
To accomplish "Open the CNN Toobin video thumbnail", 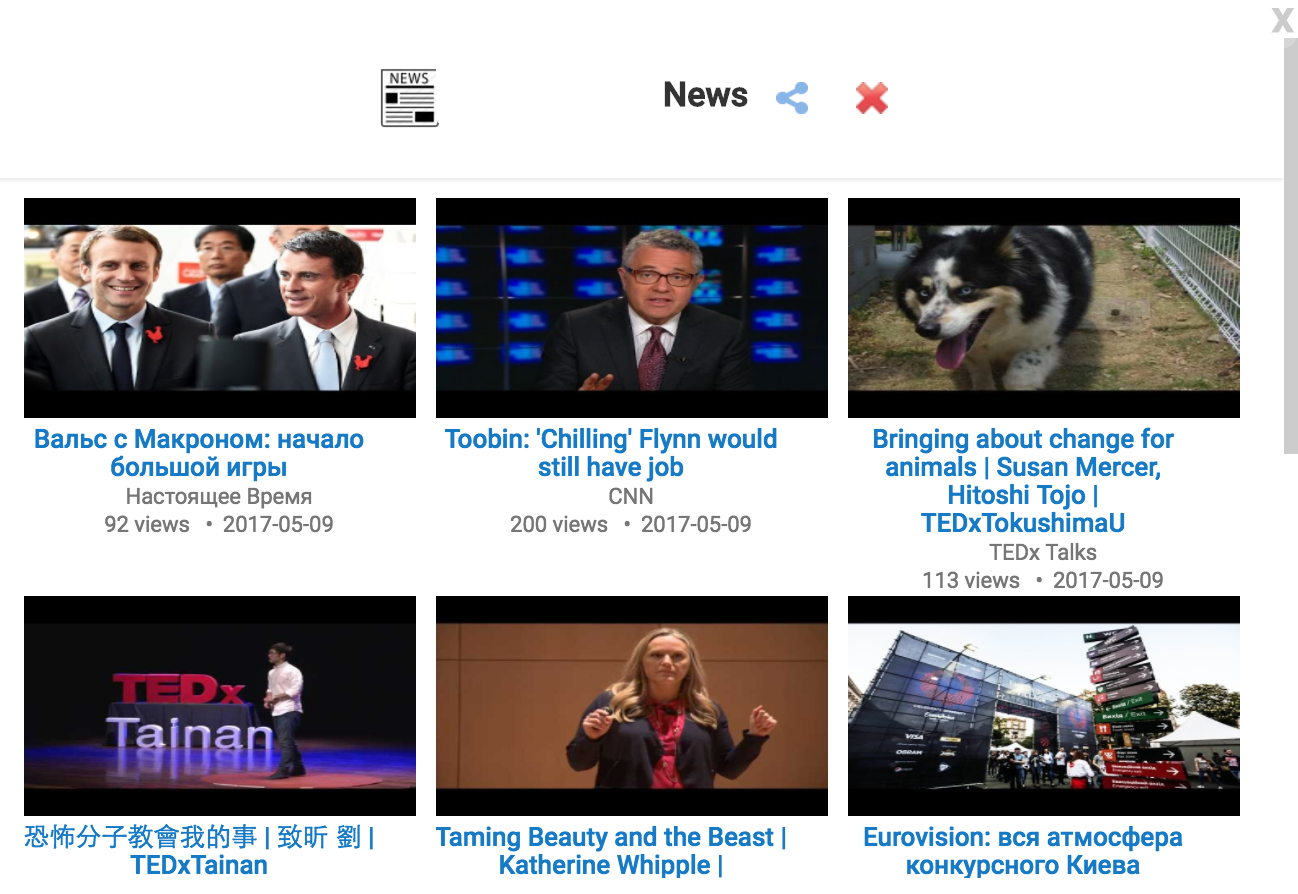I will (632, 308).
